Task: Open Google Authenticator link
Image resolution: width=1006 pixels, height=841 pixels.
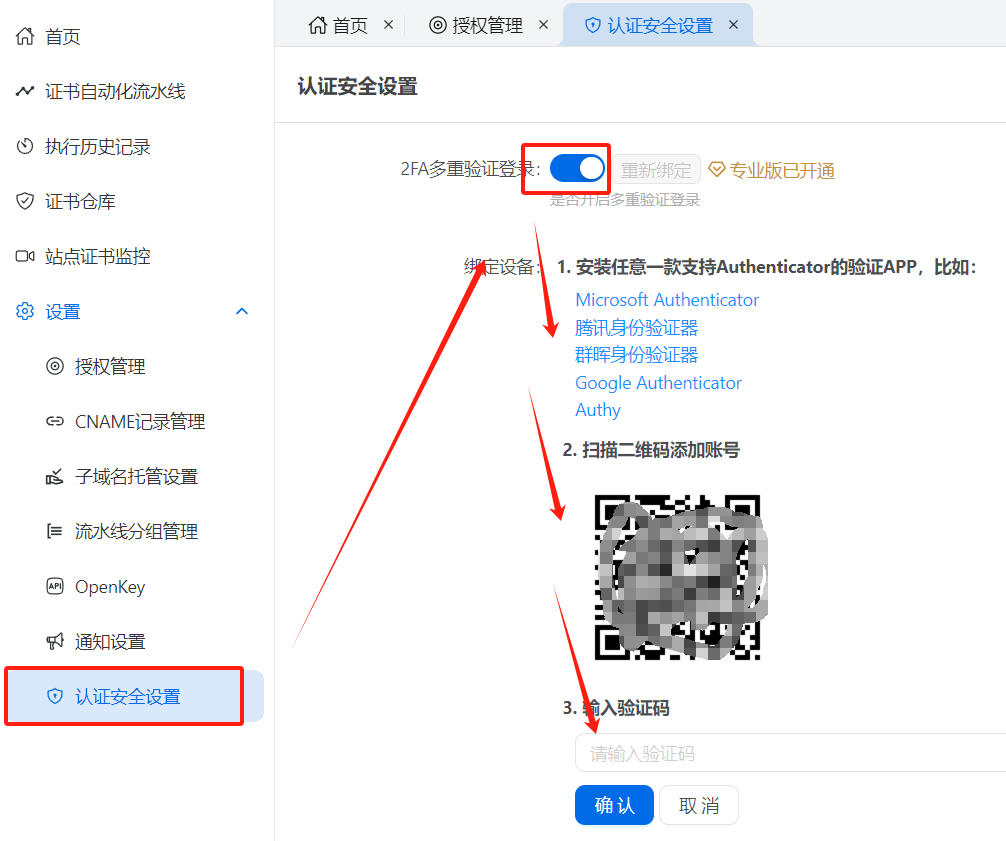Action: 658,383
